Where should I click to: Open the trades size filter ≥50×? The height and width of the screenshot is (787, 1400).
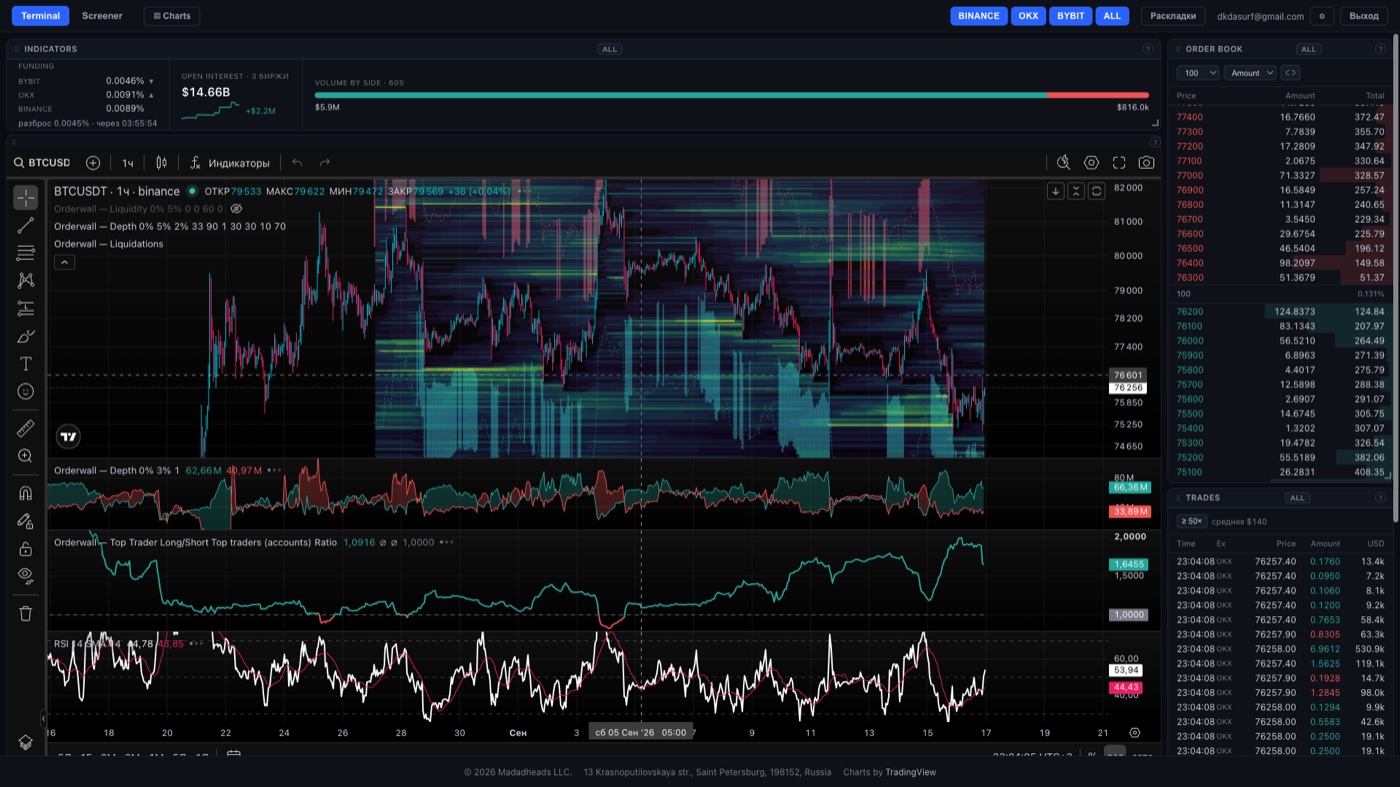coord(1191,521)
